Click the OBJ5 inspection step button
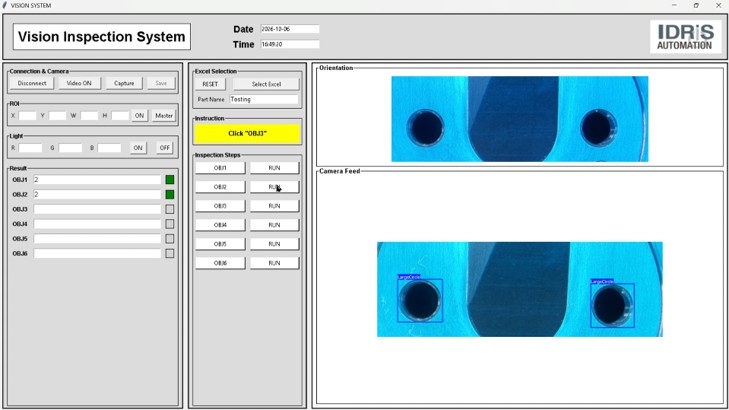Screen dimensions: 729x410 point(220,244)
